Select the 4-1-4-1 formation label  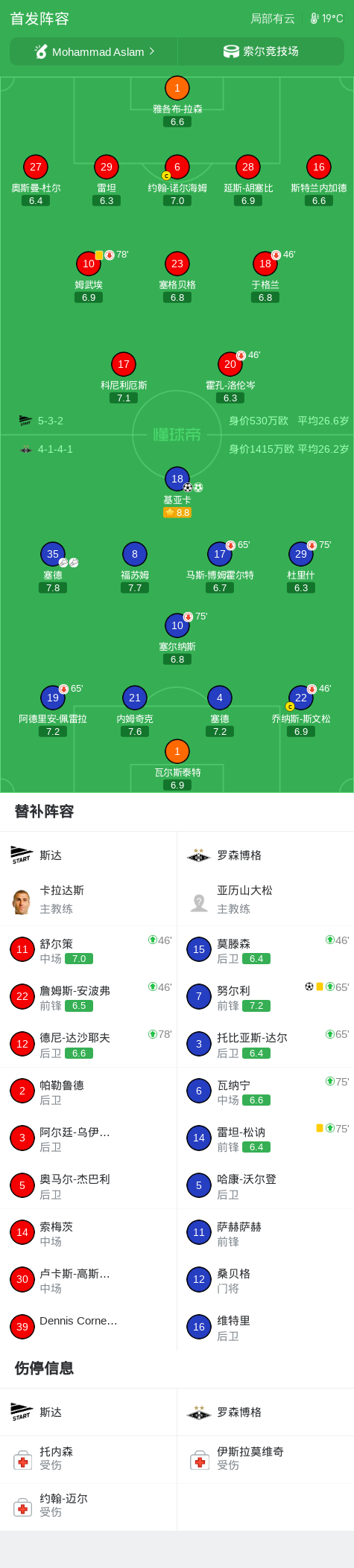(x=55, y=449)
